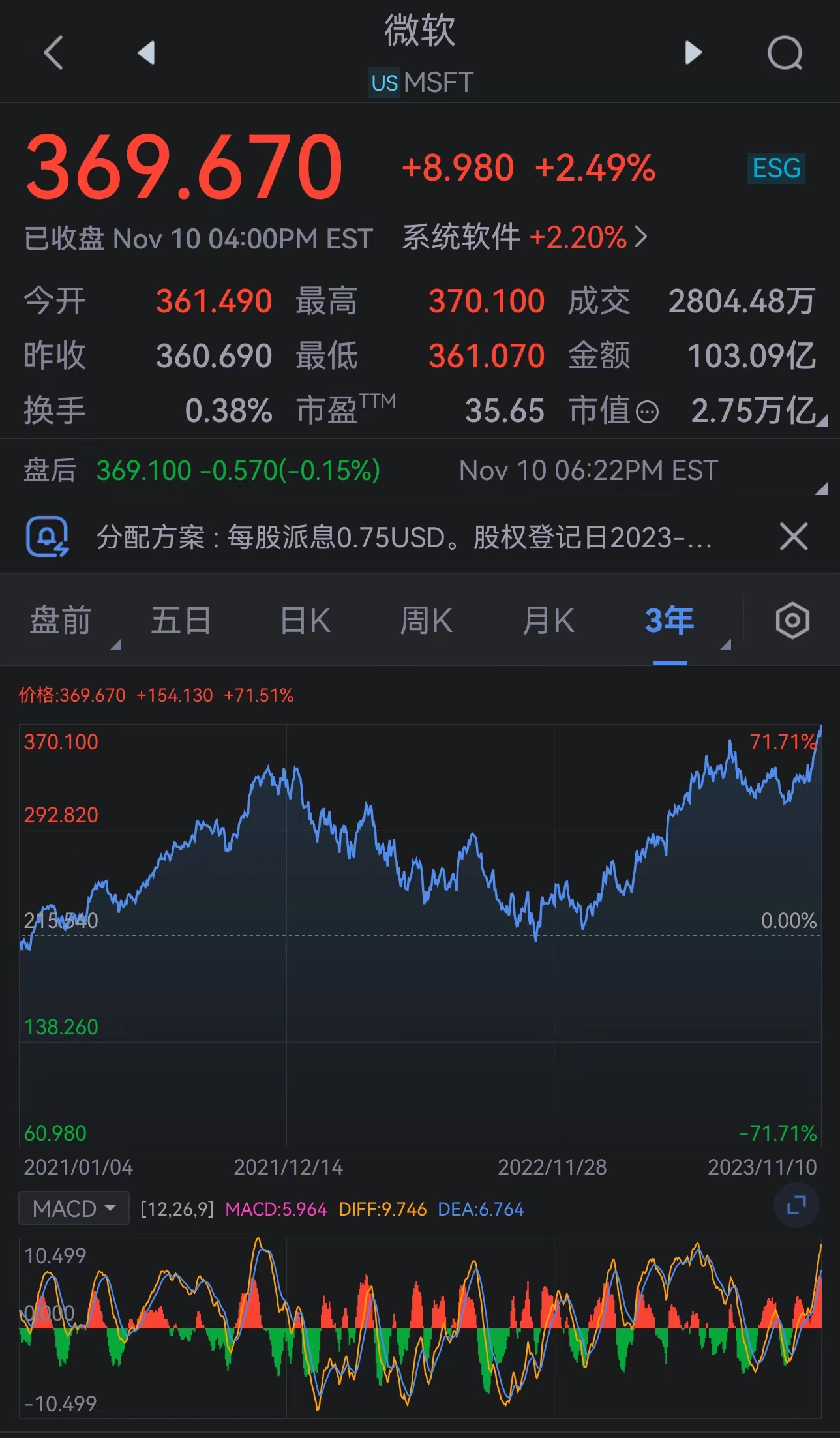This screenshot has height=1438, width=840.
Task: Tap the Nov 10 06:22PM EST timestamp
Action: coord(588,470)
